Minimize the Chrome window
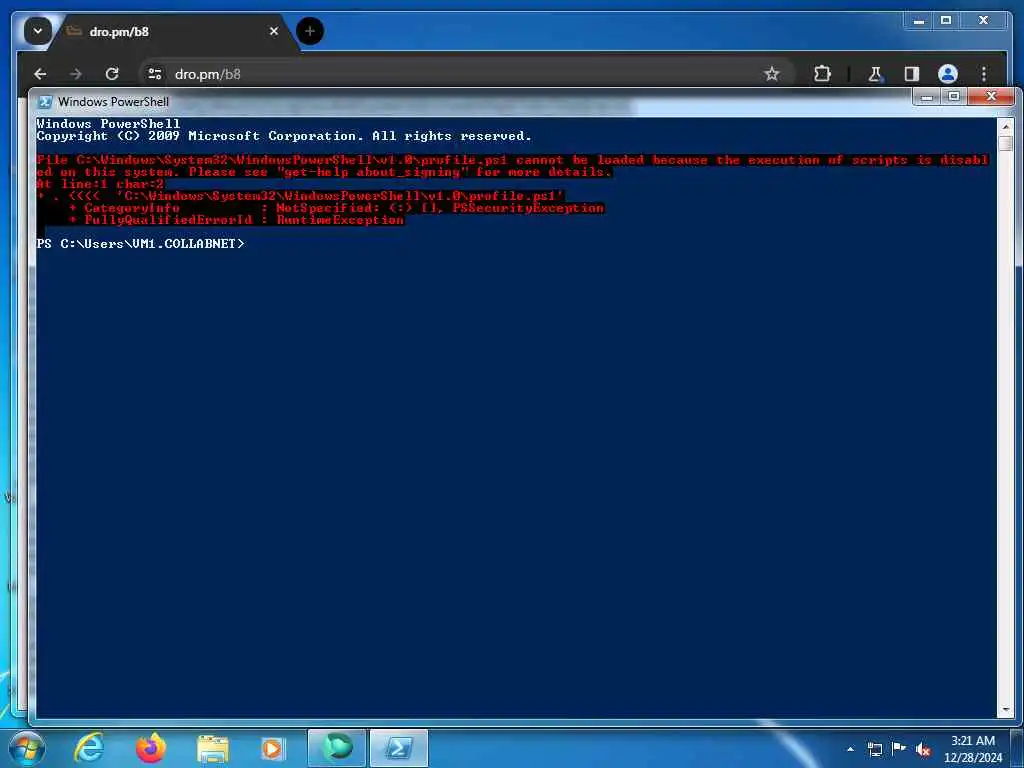This screenshot has width=1024, height=768. (919, 21)
